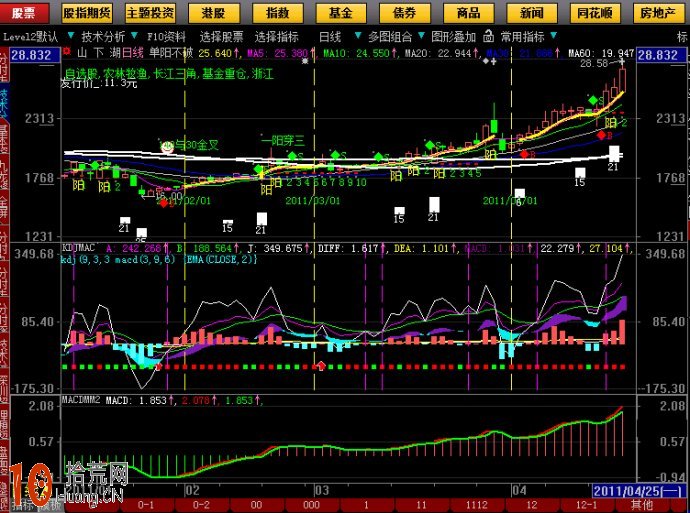Click the red diamond in KDJ panel
690x513 pixels.
click(320, 366)
